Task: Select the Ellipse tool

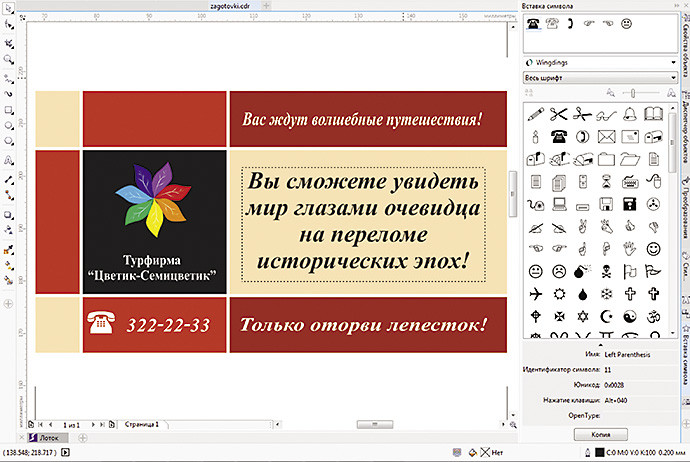Action: pos(8,126)
